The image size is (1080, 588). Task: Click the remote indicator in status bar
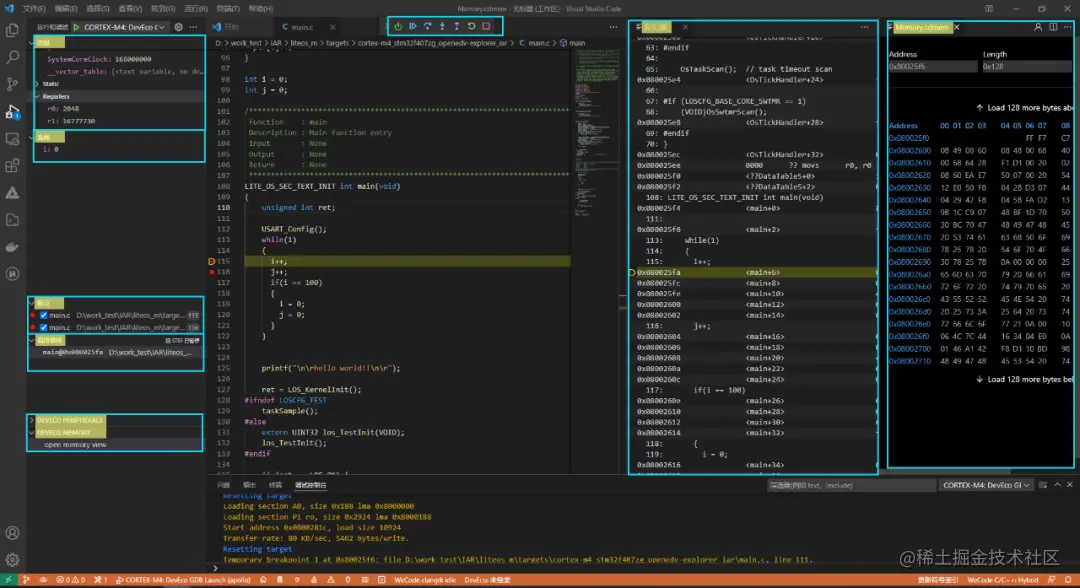coord(8,580)
